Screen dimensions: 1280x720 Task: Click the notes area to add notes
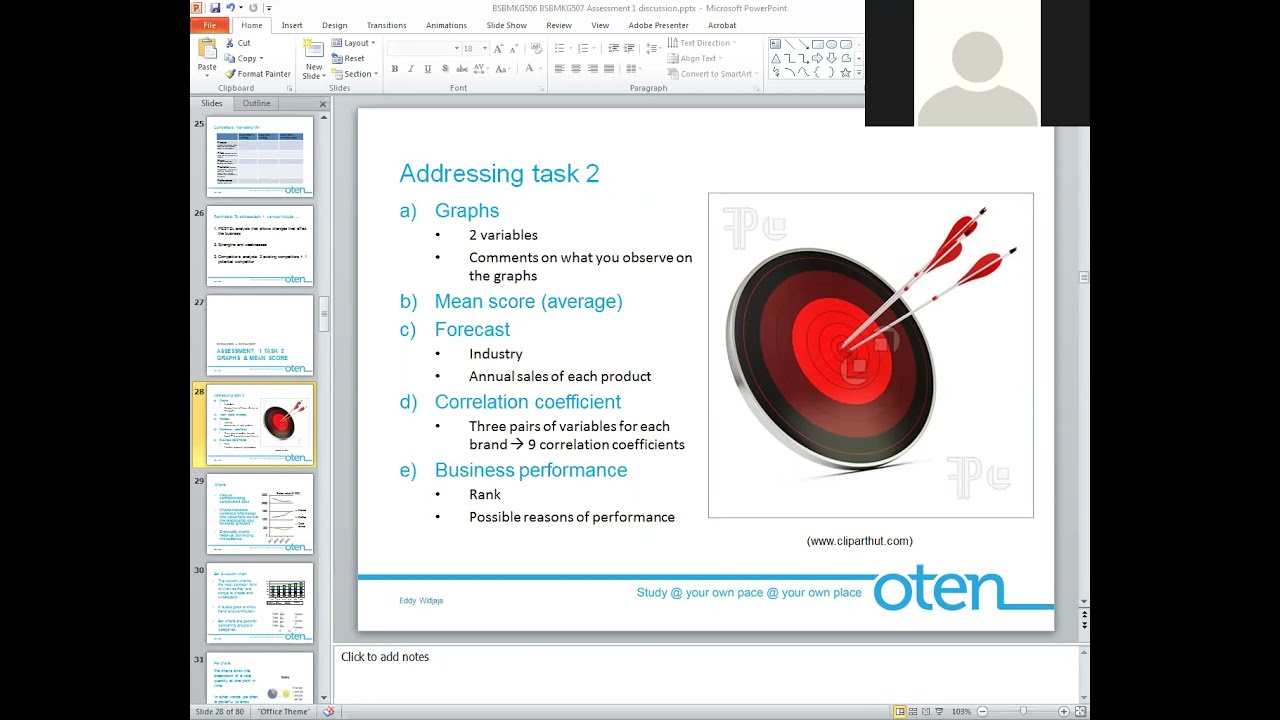[706, 674]
